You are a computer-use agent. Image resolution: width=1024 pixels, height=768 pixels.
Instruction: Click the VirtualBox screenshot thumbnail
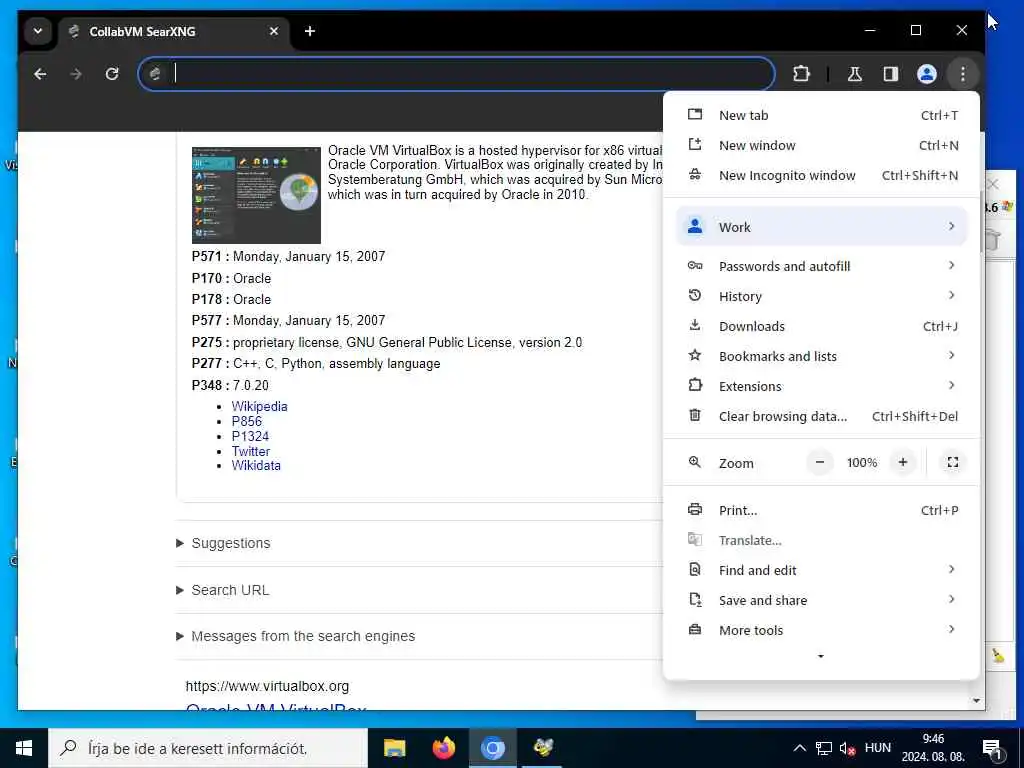click(256, 195)
